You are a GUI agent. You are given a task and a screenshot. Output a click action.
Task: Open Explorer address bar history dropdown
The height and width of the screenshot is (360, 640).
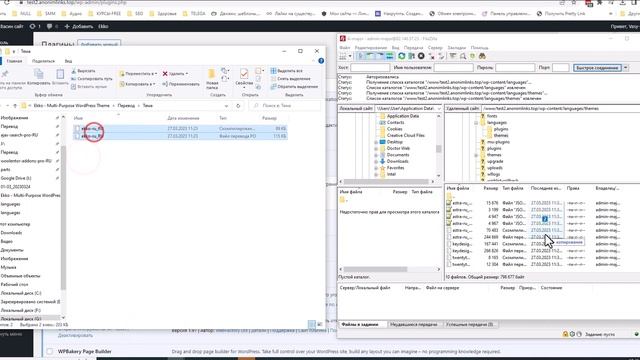226,106
